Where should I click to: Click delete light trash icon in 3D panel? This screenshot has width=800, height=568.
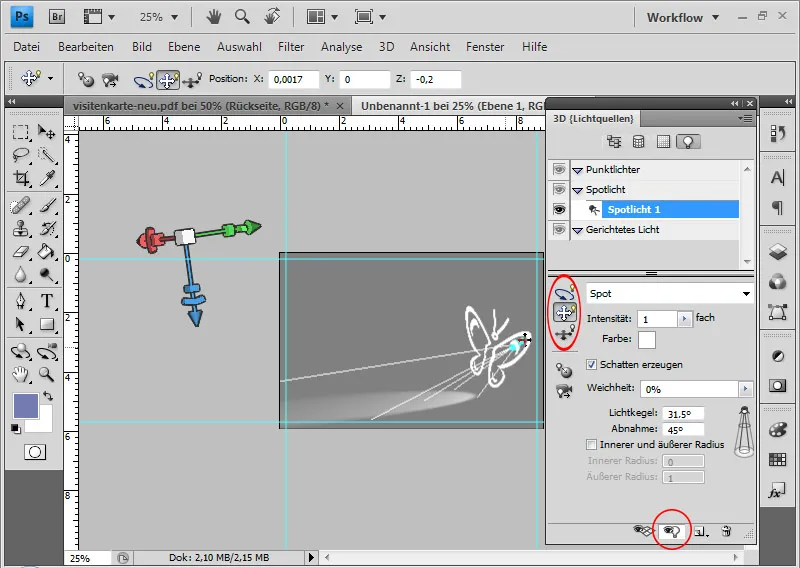[727, 532]
